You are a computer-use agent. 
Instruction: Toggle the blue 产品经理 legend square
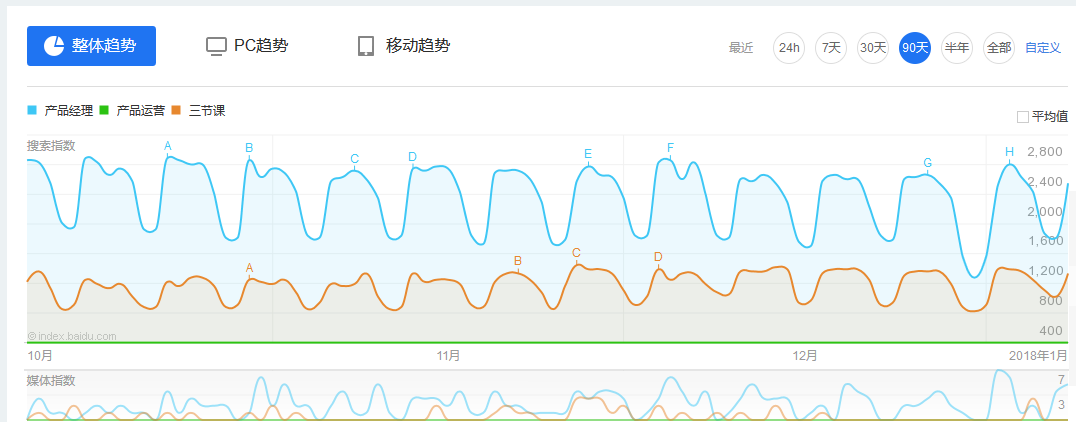click(32, 110)
